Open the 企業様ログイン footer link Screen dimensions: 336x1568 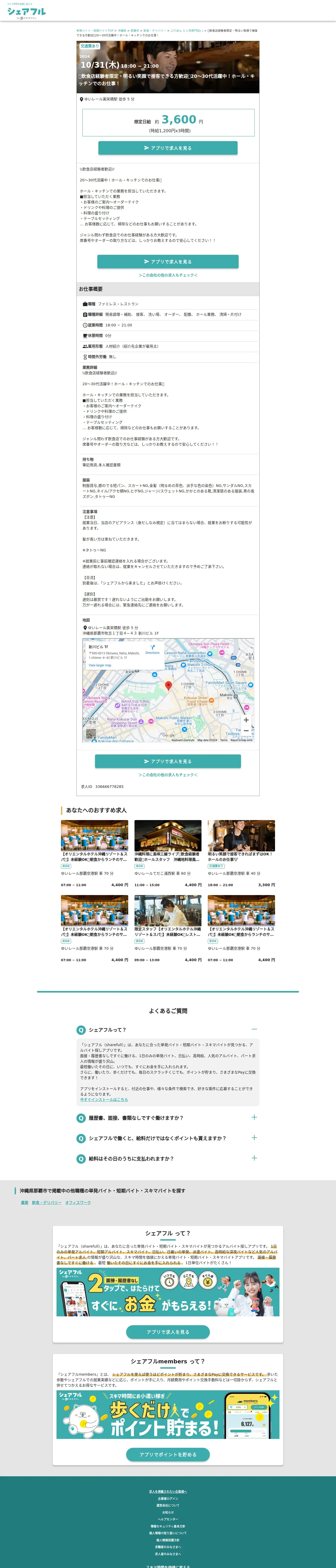click(168, 1498)
